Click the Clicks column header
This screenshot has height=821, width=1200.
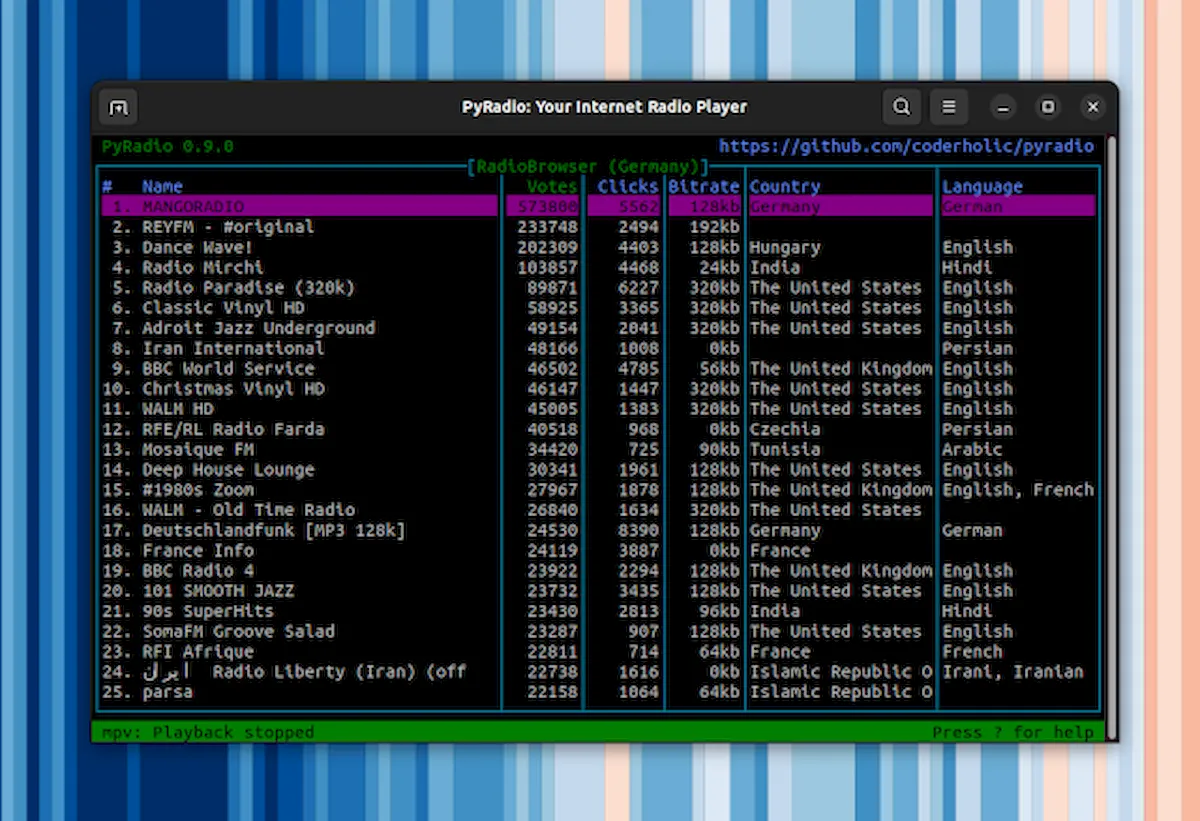(628, 186)
